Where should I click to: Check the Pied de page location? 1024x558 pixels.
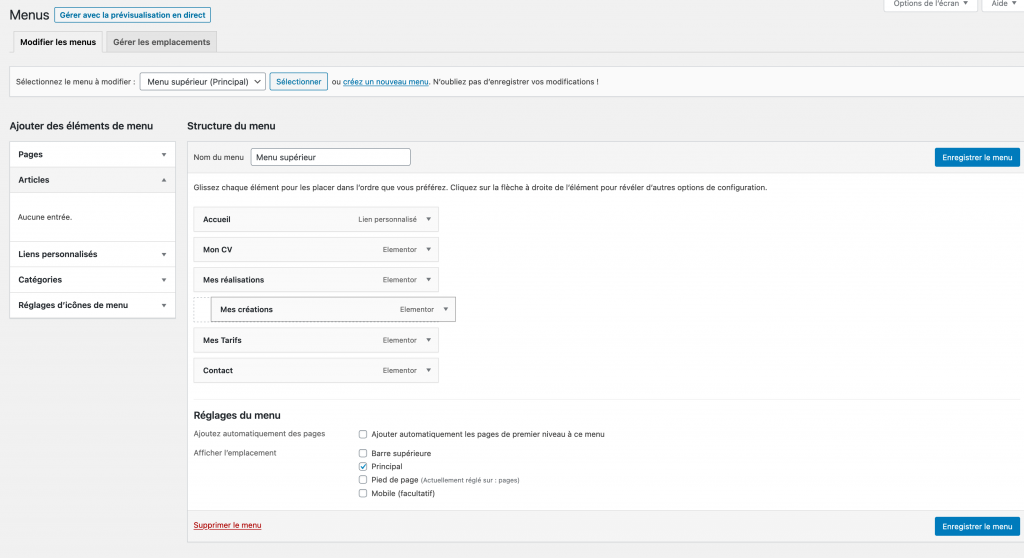pyautogui.click(x=363, y=480)
